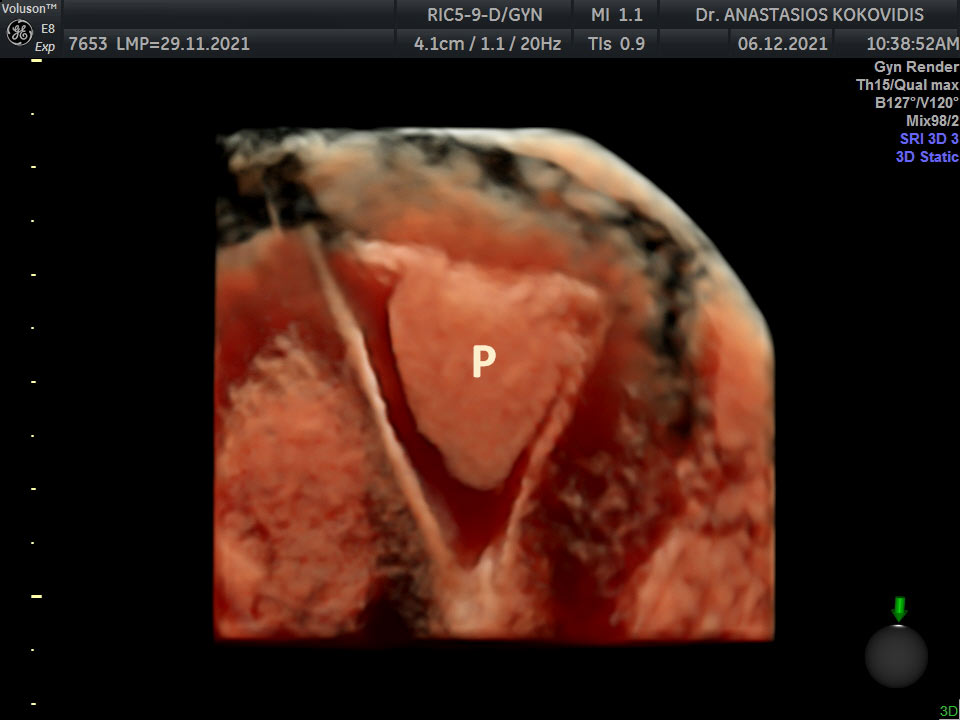Click the green 3D indicator in corner
The width and height of the screenshot is (960, 720).
(948, 711)
